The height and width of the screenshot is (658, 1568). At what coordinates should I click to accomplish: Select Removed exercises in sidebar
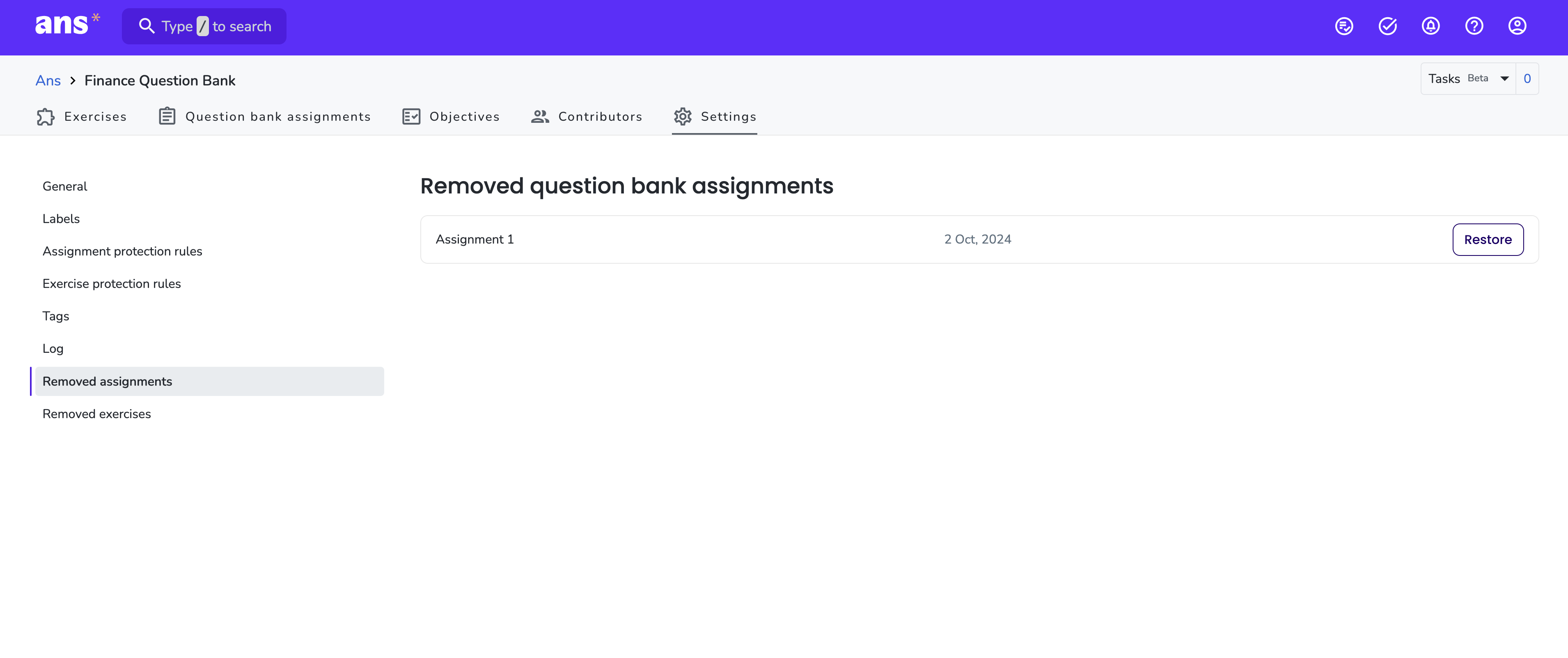pos(209,414)
